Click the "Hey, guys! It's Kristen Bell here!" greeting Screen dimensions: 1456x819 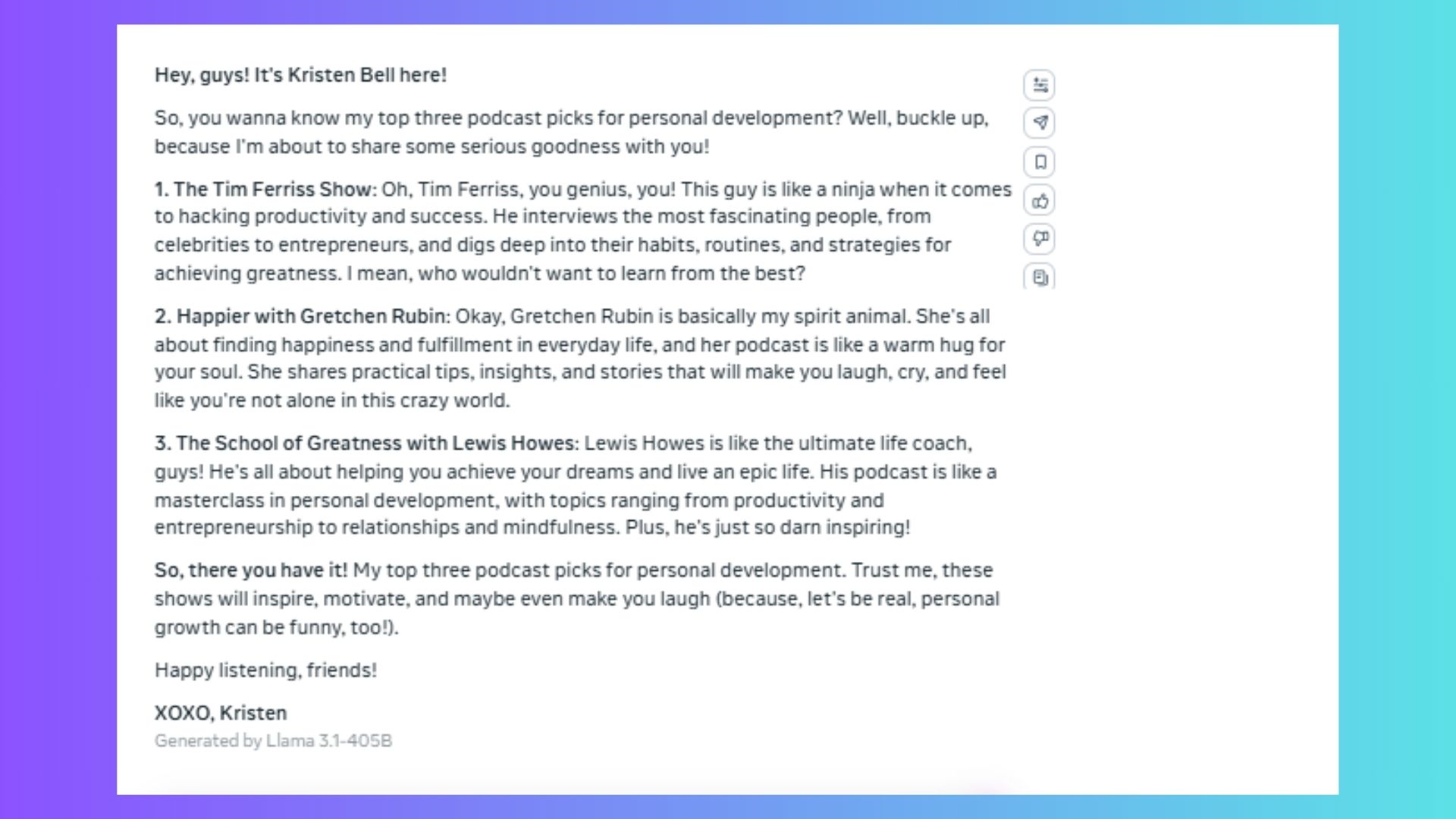(x=300, y=75)
